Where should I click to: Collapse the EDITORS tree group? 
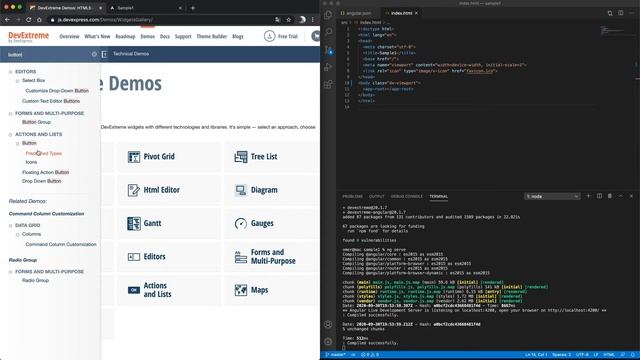click(11, 72)
